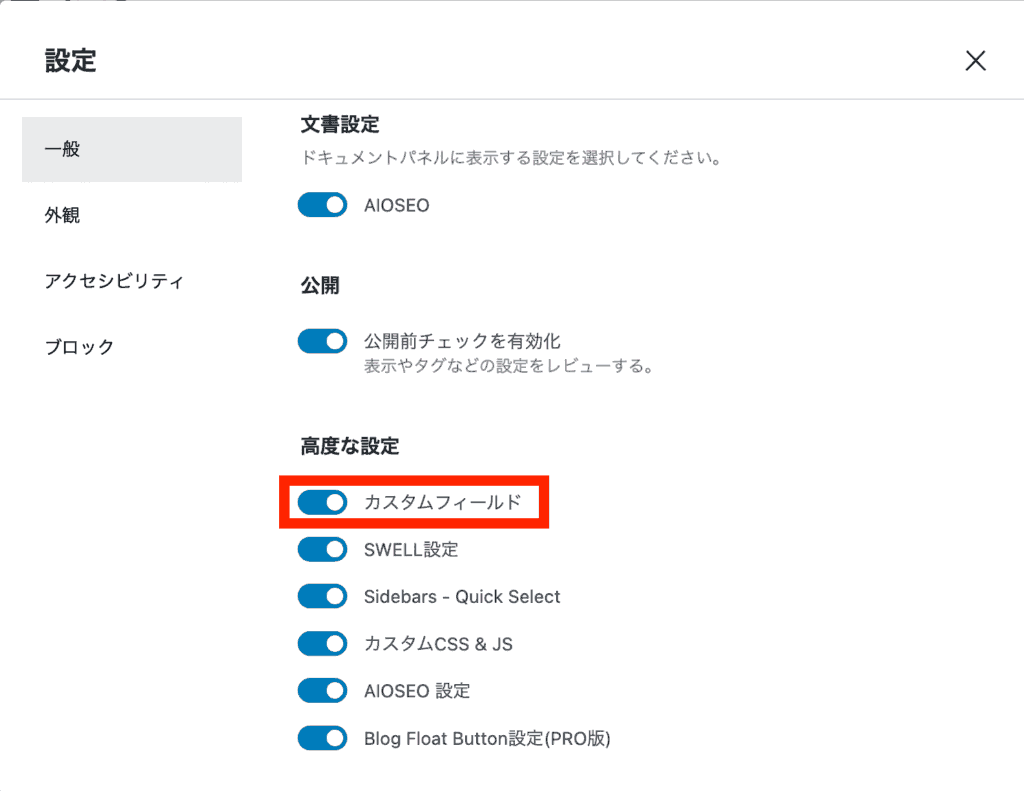Disable the AIOSEO 設定 toggle switch
The image size is (1024, 791).
322,691
